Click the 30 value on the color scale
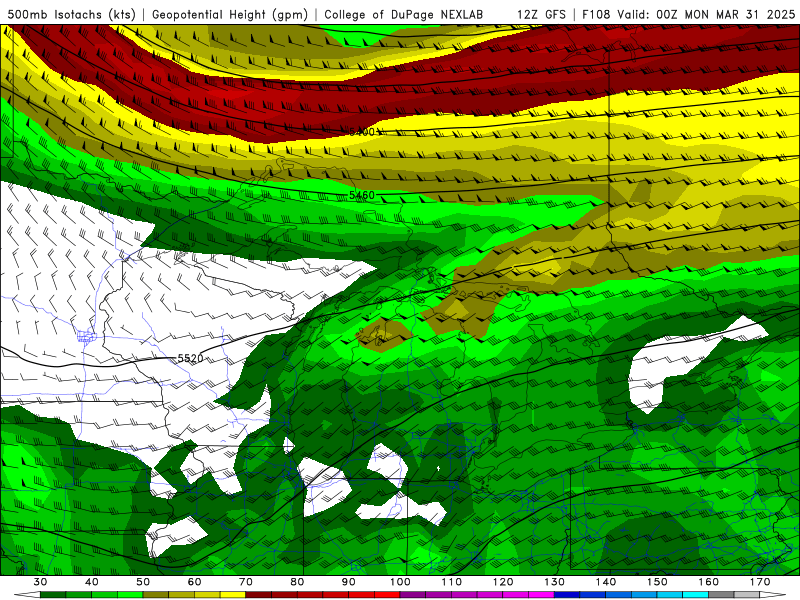The height and width of the screenshot is (600, 800). click(40, 582)
